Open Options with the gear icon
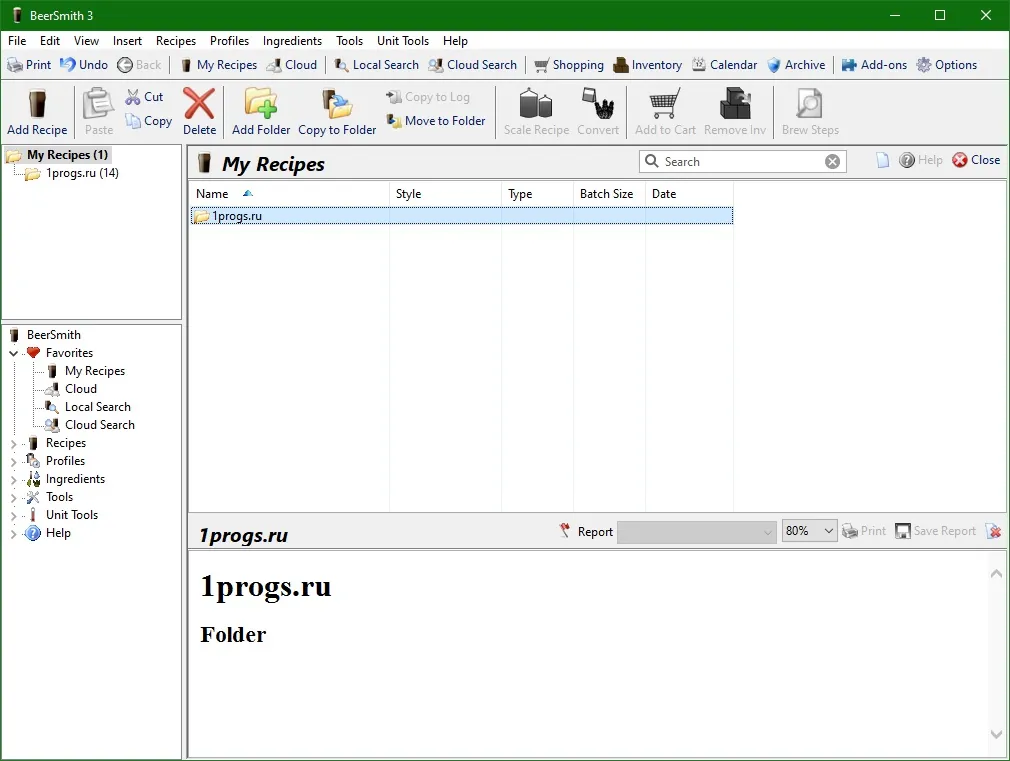The image size is (1010, 761). 946,64
